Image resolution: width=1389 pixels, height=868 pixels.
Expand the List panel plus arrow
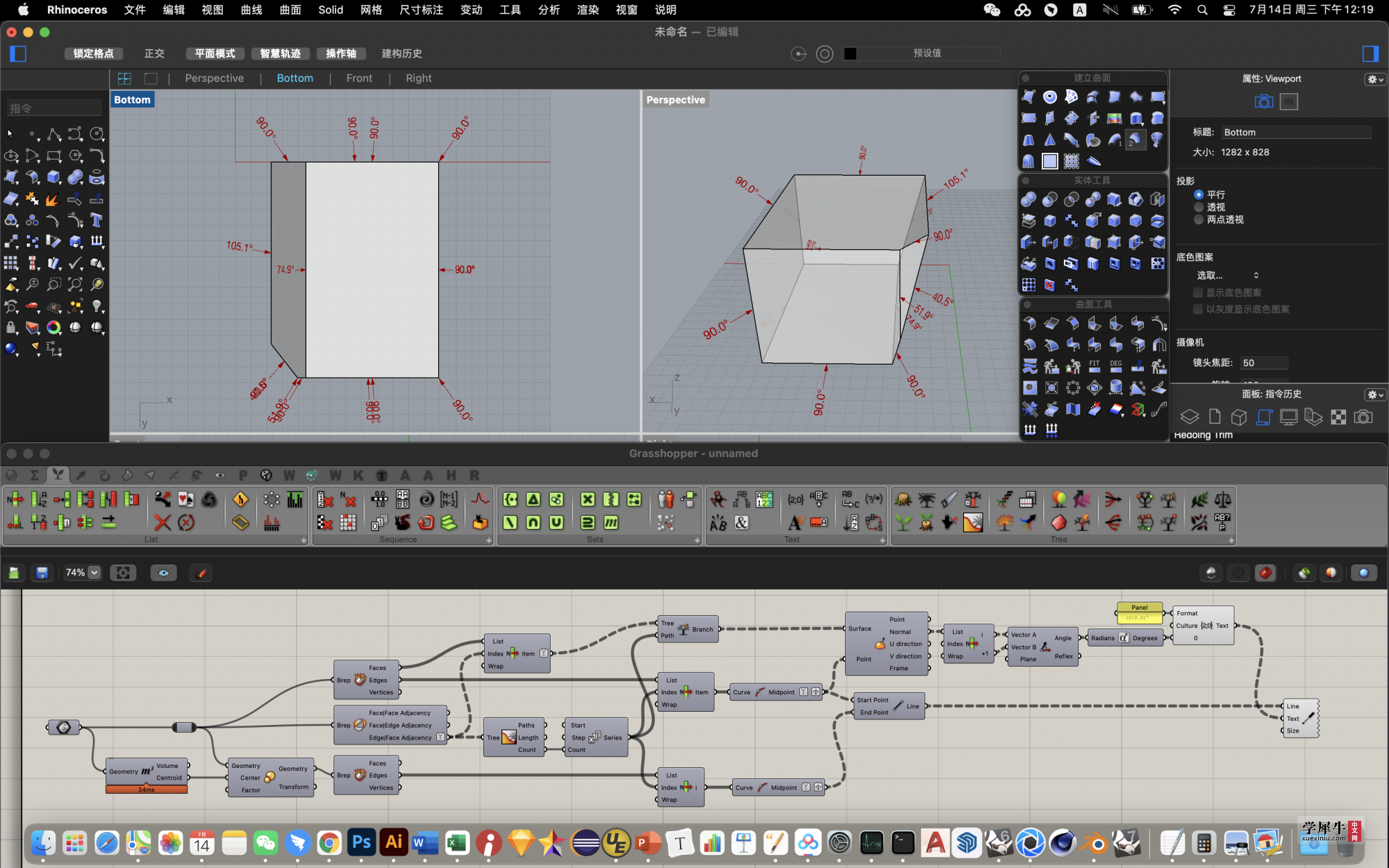[303, 540]
